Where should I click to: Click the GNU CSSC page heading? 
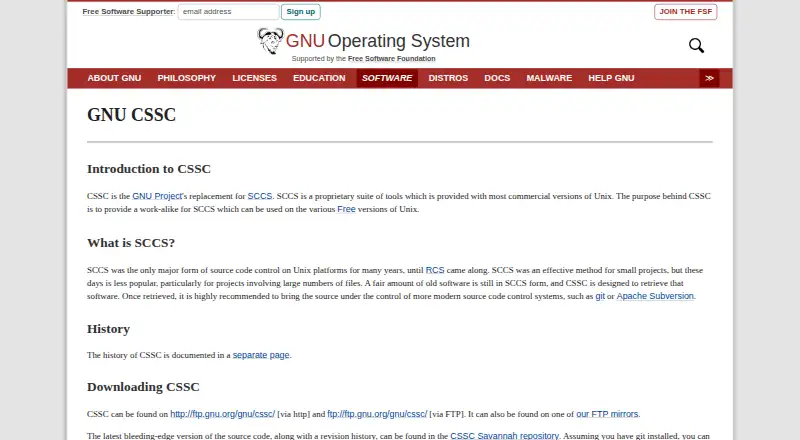click(x=132, y=115)
